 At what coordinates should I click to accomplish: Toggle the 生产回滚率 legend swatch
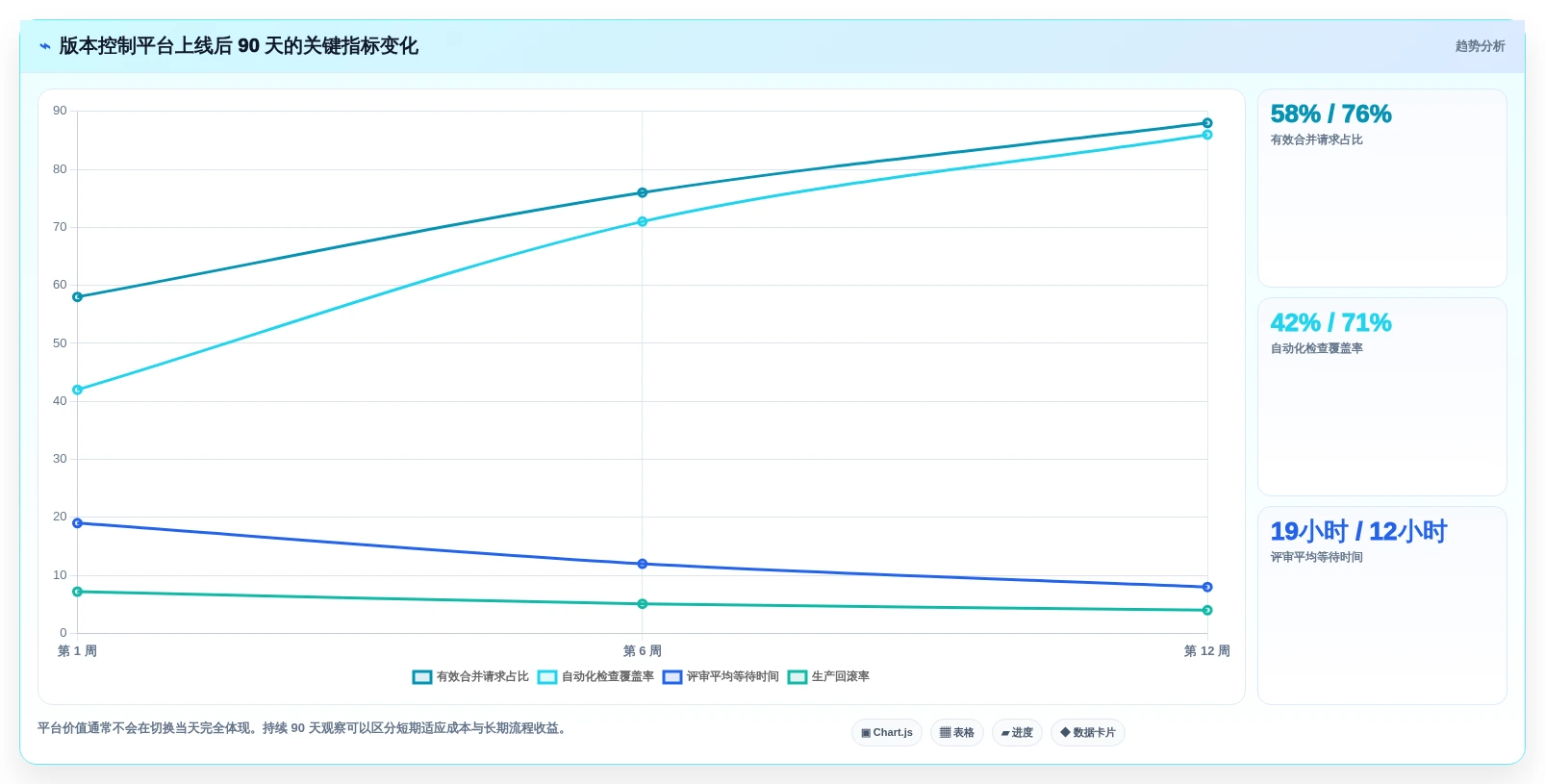click(798, 677)
